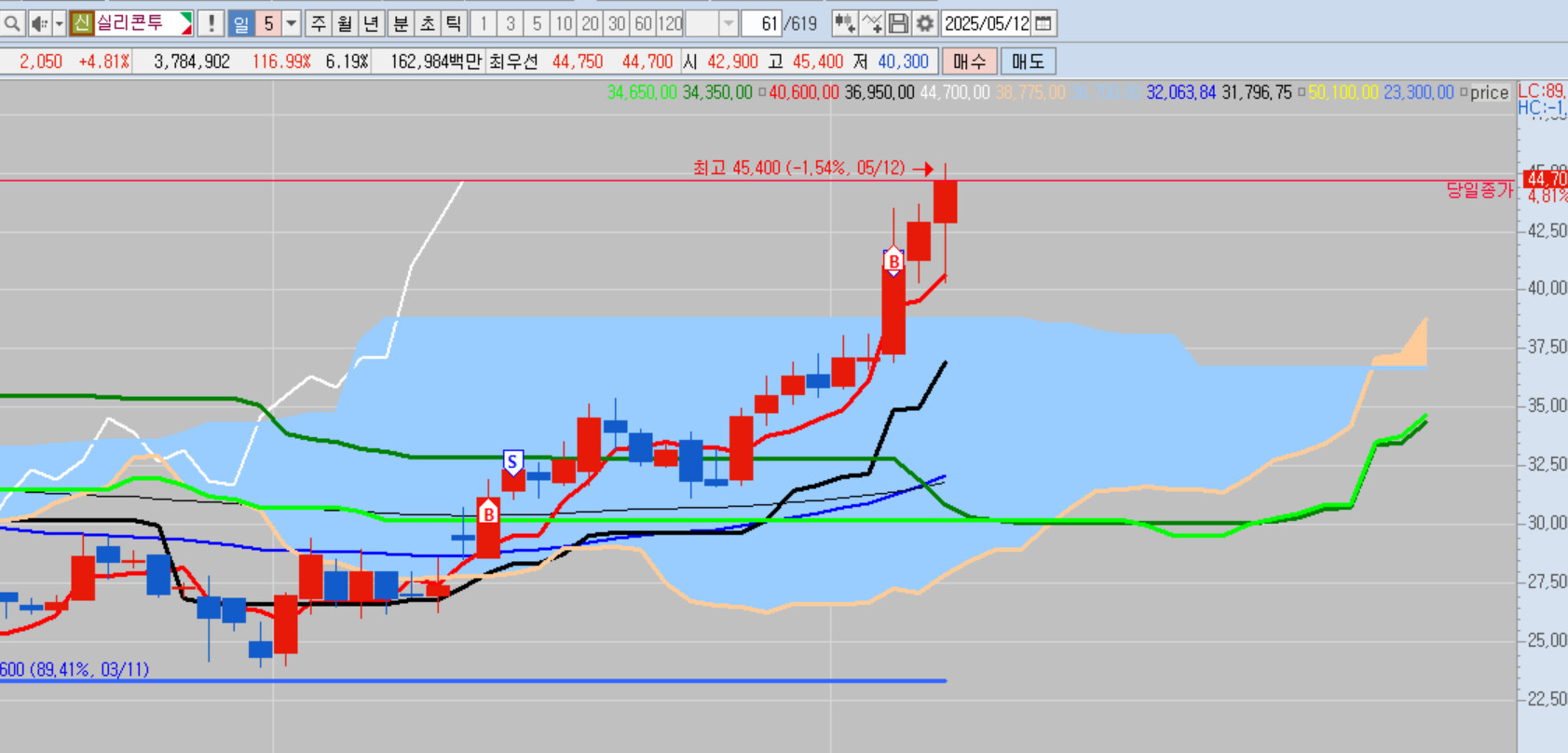Click the 최고 45,400 high annotation label

pos(799,168)
